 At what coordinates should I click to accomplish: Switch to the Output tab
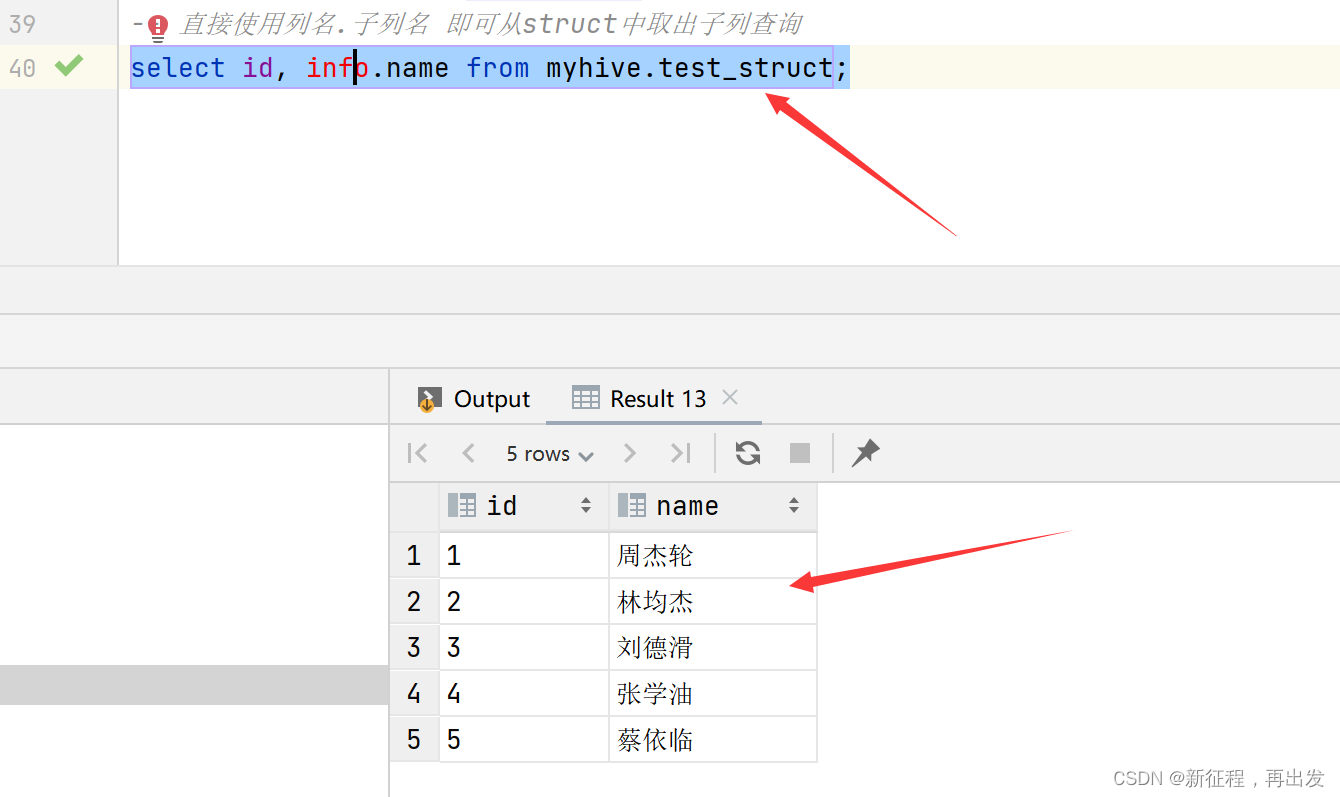point(473,399)
